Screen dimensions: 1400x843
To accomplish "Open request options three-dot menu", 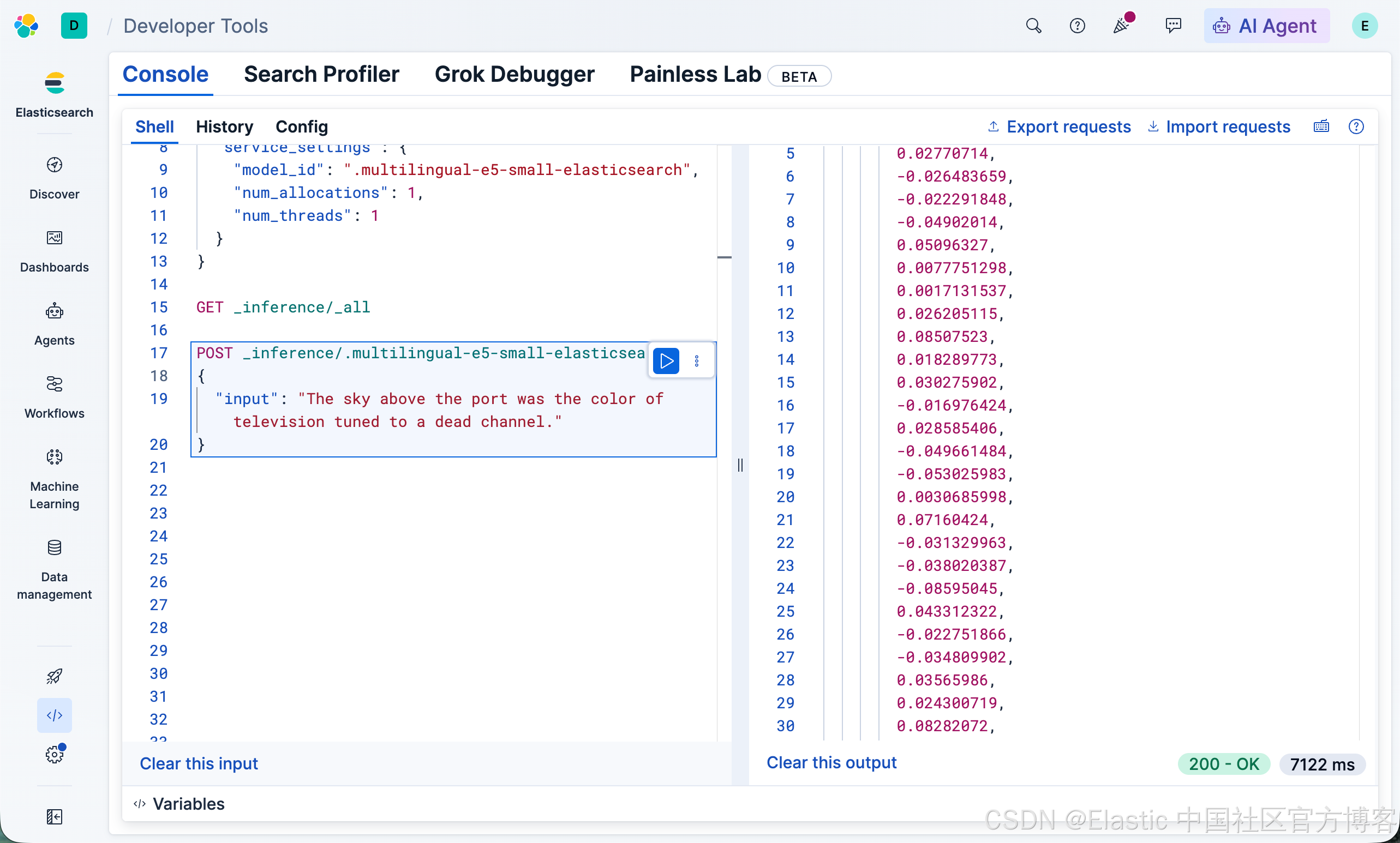I will (x=697, y=360).
